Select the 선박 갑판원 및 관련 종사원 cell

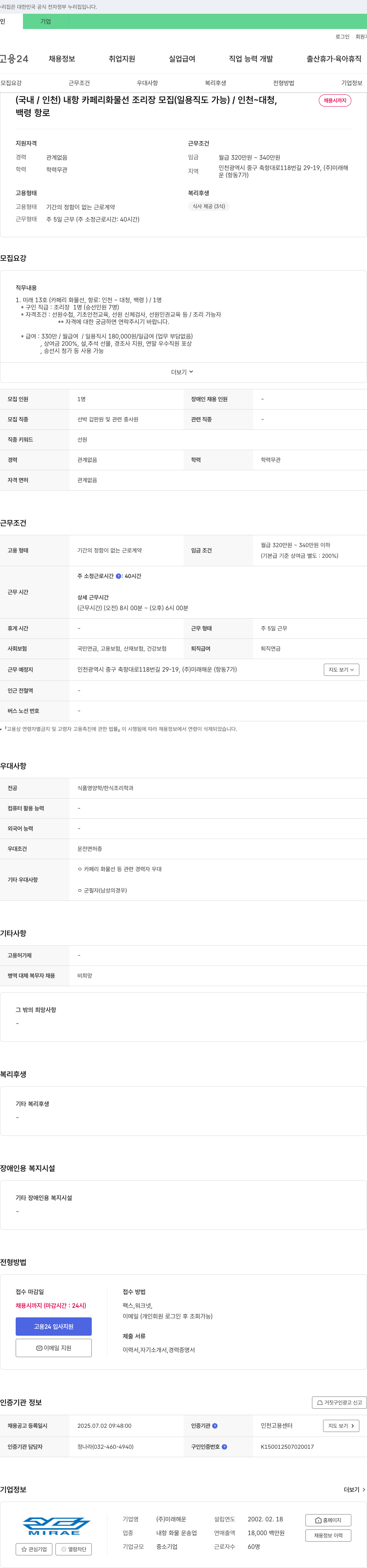coord(108,420)
